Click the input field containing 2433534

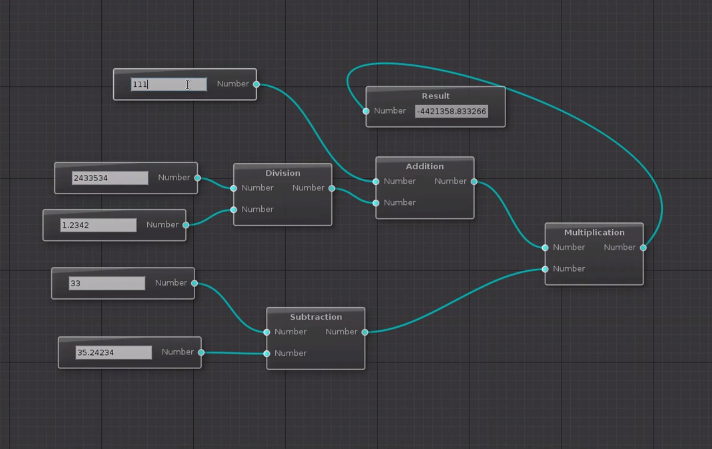point(110,178)
